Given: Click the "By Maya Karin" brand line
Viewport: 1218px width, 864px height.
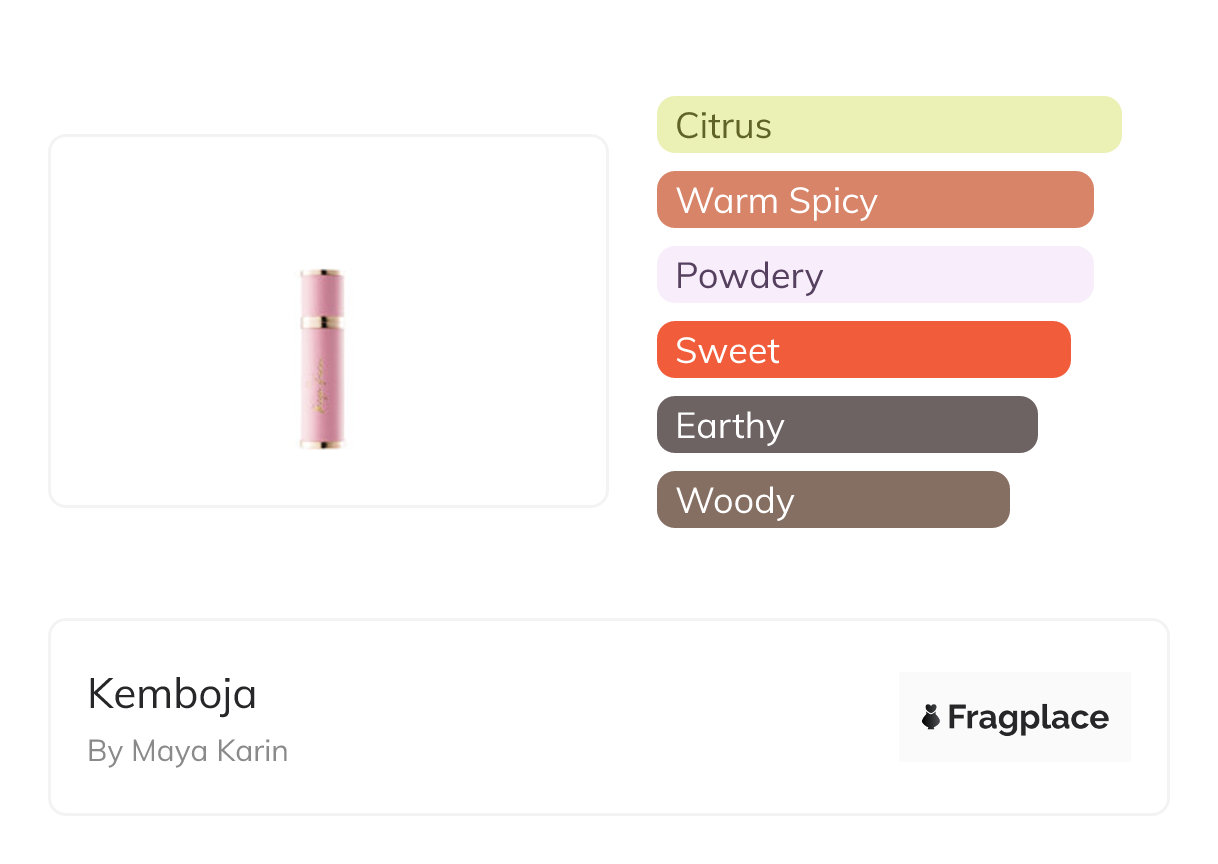Looking at the screenshot, I should 187,751.
